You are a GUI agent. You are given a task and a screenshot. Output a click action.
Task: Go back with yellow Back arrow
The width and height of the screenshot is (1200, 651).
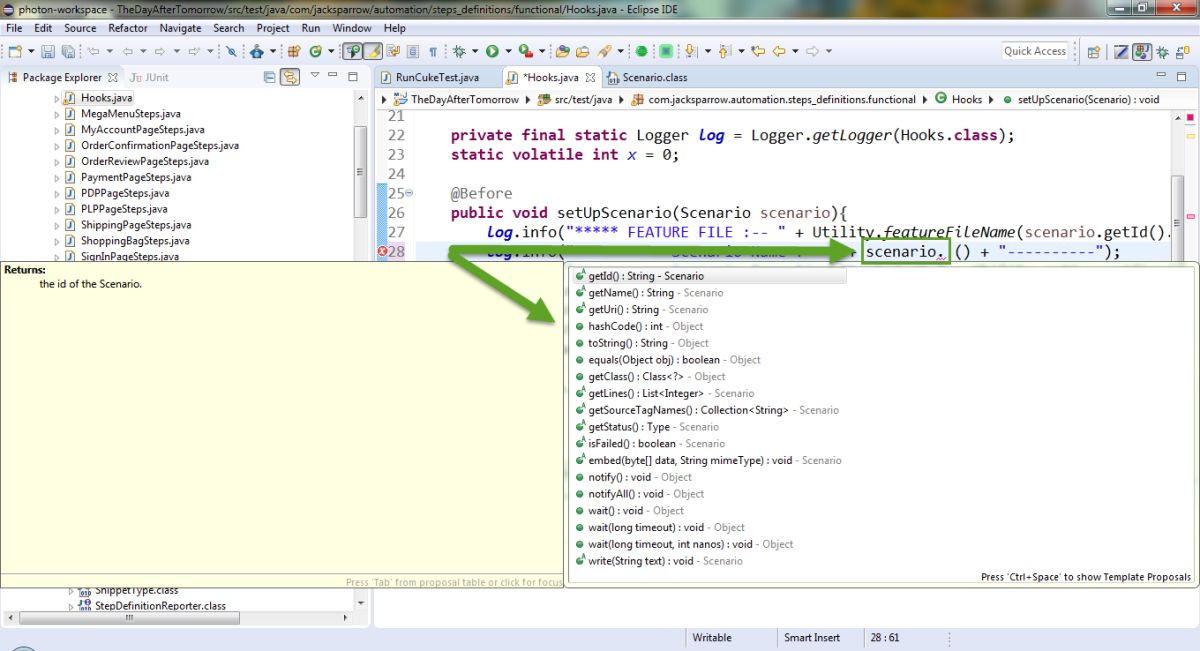click(x=779, y=51)
